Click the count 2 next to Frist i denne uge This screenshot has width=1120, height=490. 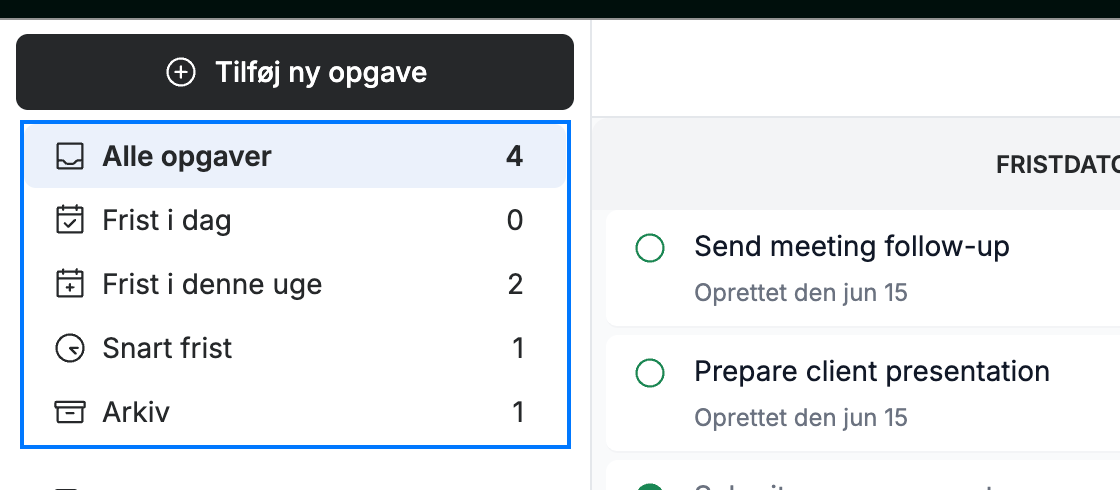[x=515, y=284]
